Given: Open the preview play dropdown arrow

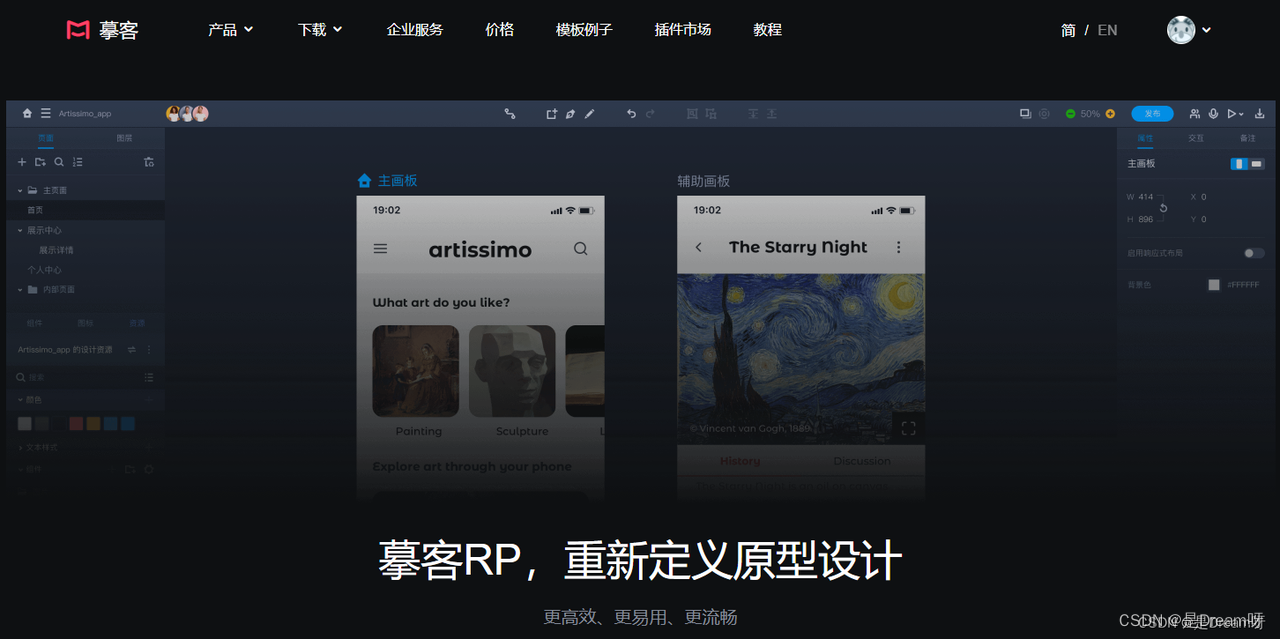Looking at the screenshot, I should pyautogui.click(x=1242, y=113).
